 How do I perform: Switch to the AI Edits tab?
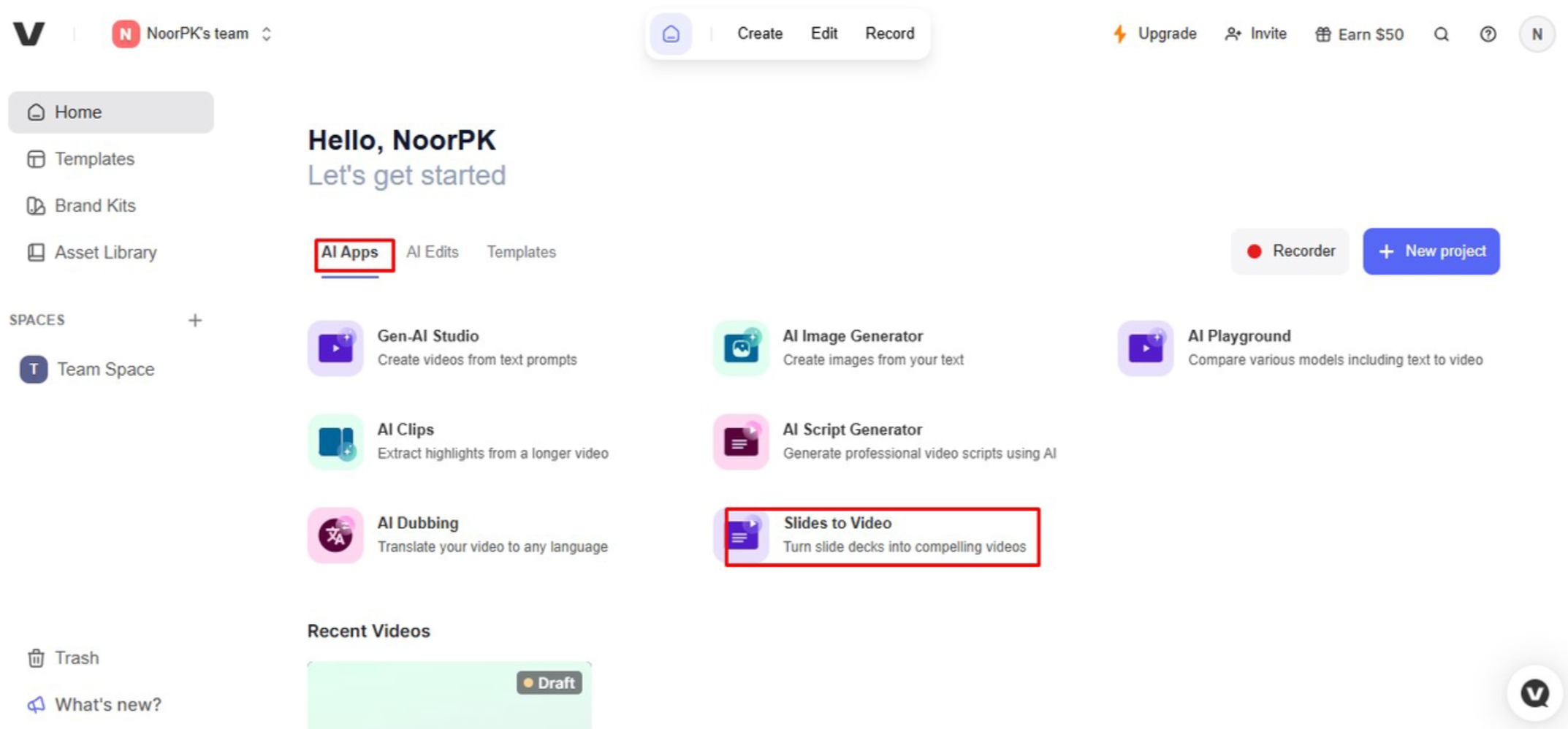[433, 252]
